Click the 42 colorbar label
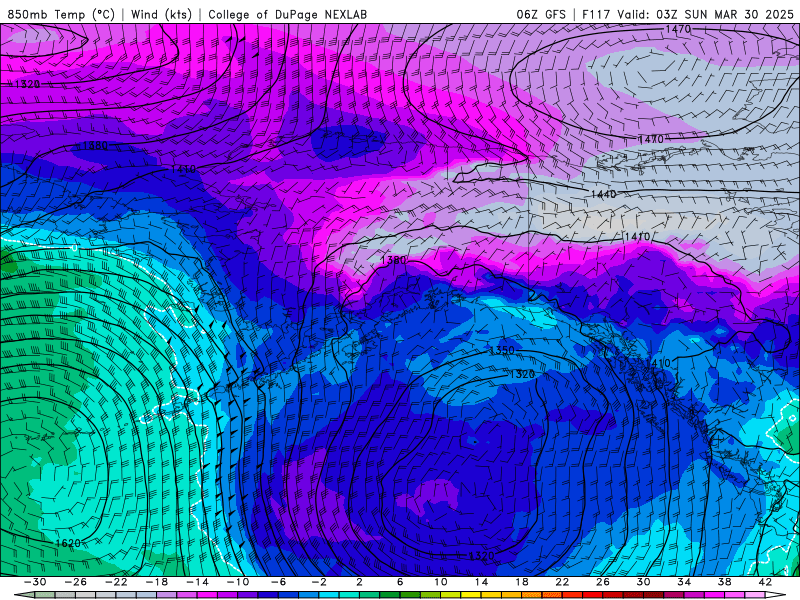The image size is (800, 600). click(x=765, y=582)
